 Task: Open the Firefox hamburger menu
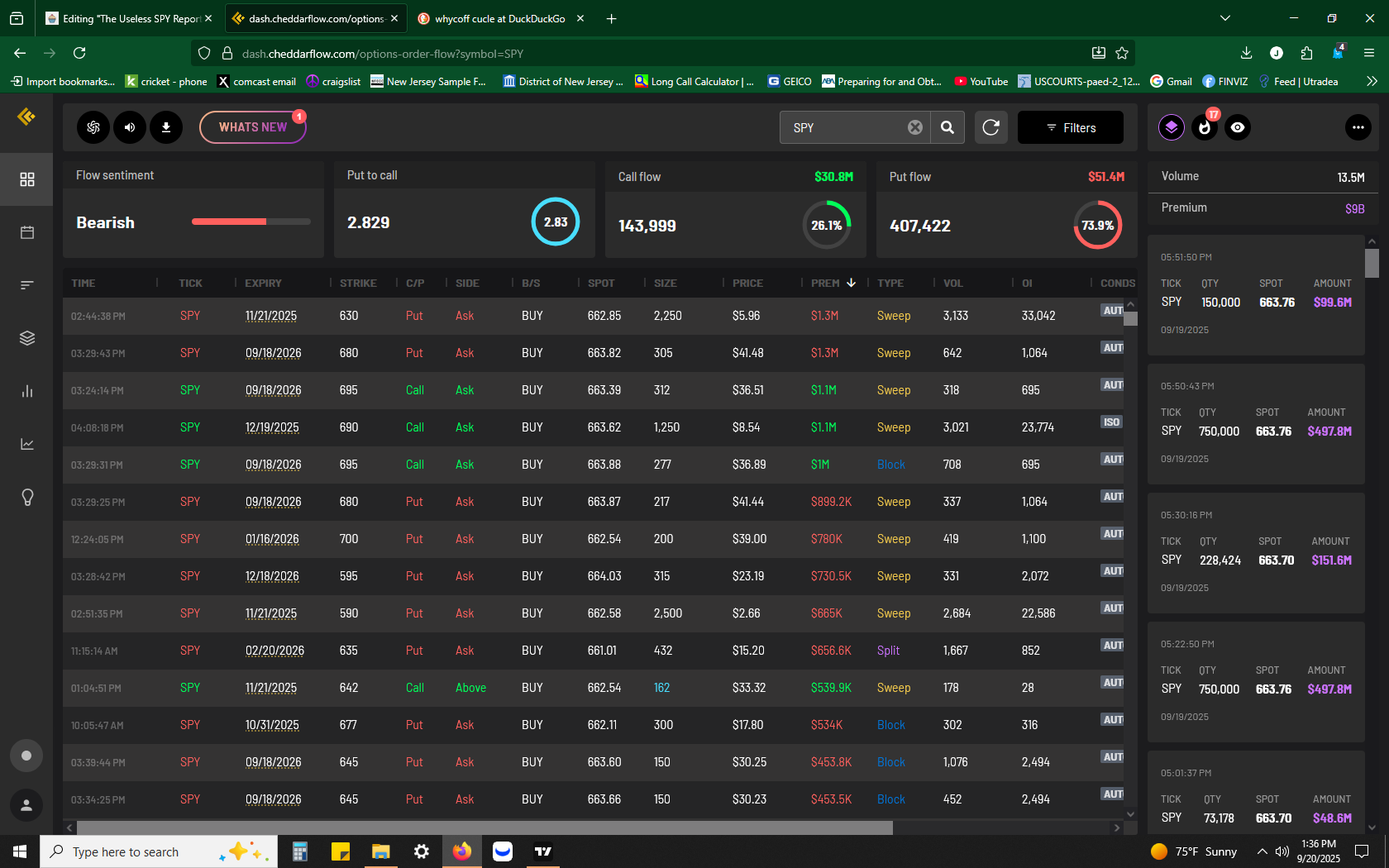[x=1369, y=53]
